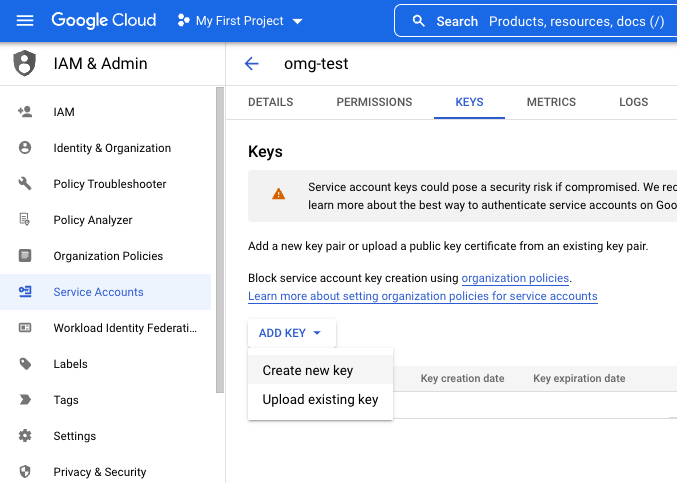Open Organization Policies page
The image size is (677, 483).
[105, 256]
